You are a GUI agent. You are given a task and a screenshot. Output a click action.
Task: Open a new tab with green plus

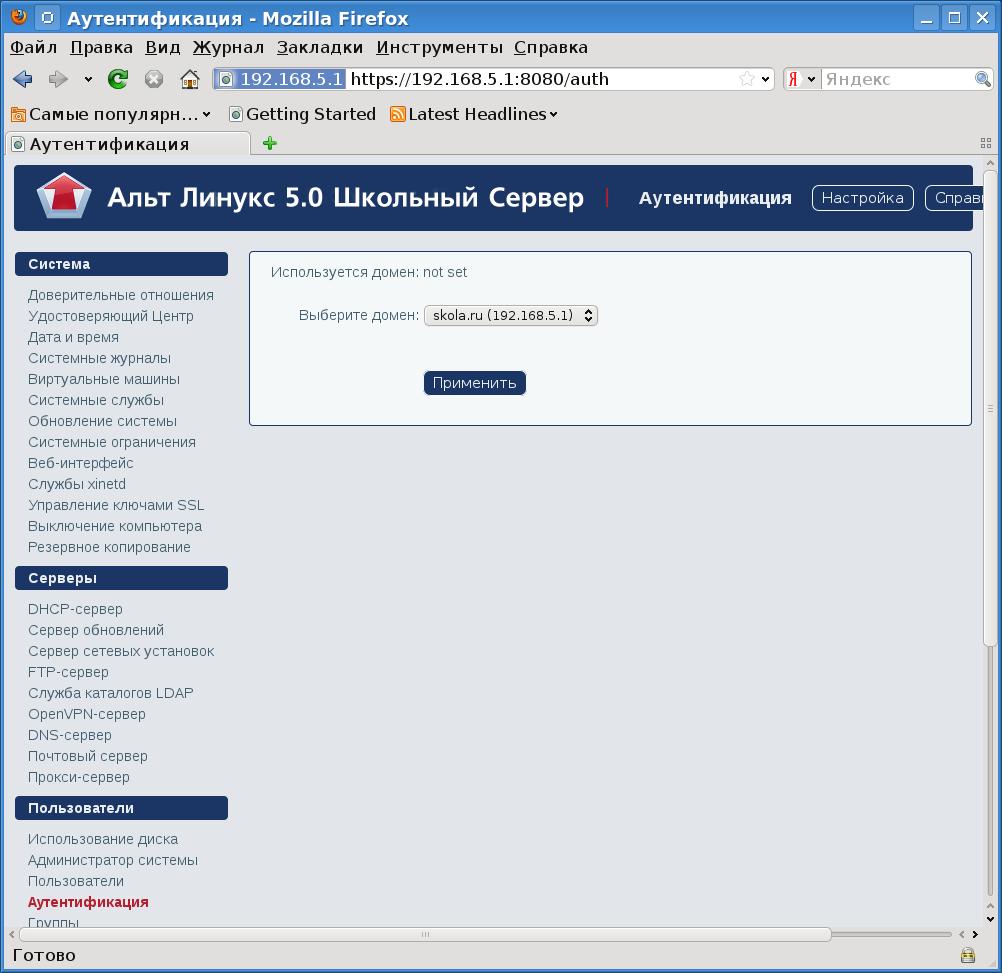pyautogui.click(x=269, y=143)
